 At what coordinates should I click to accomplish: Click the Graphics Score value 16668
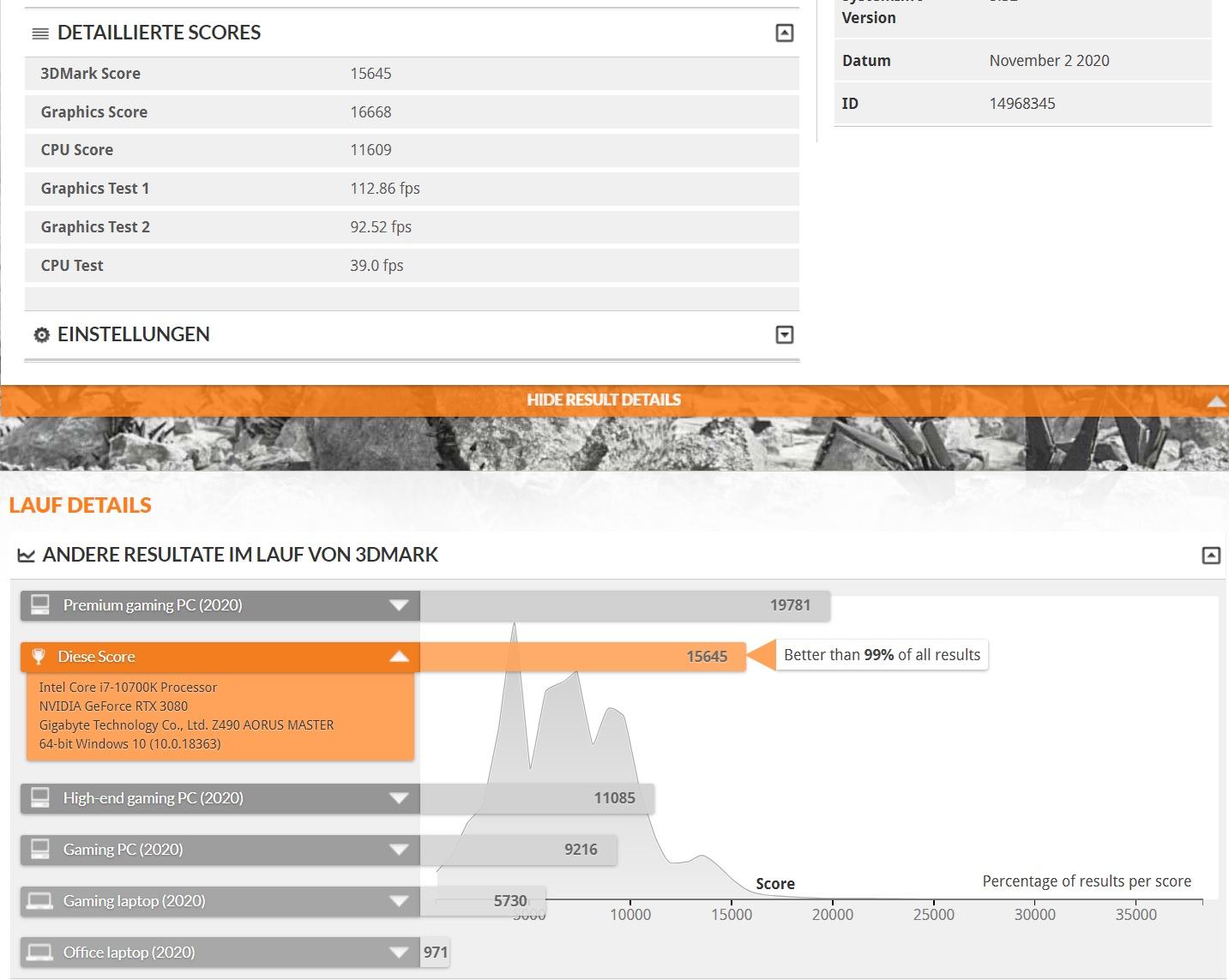[x=371, y=112]
